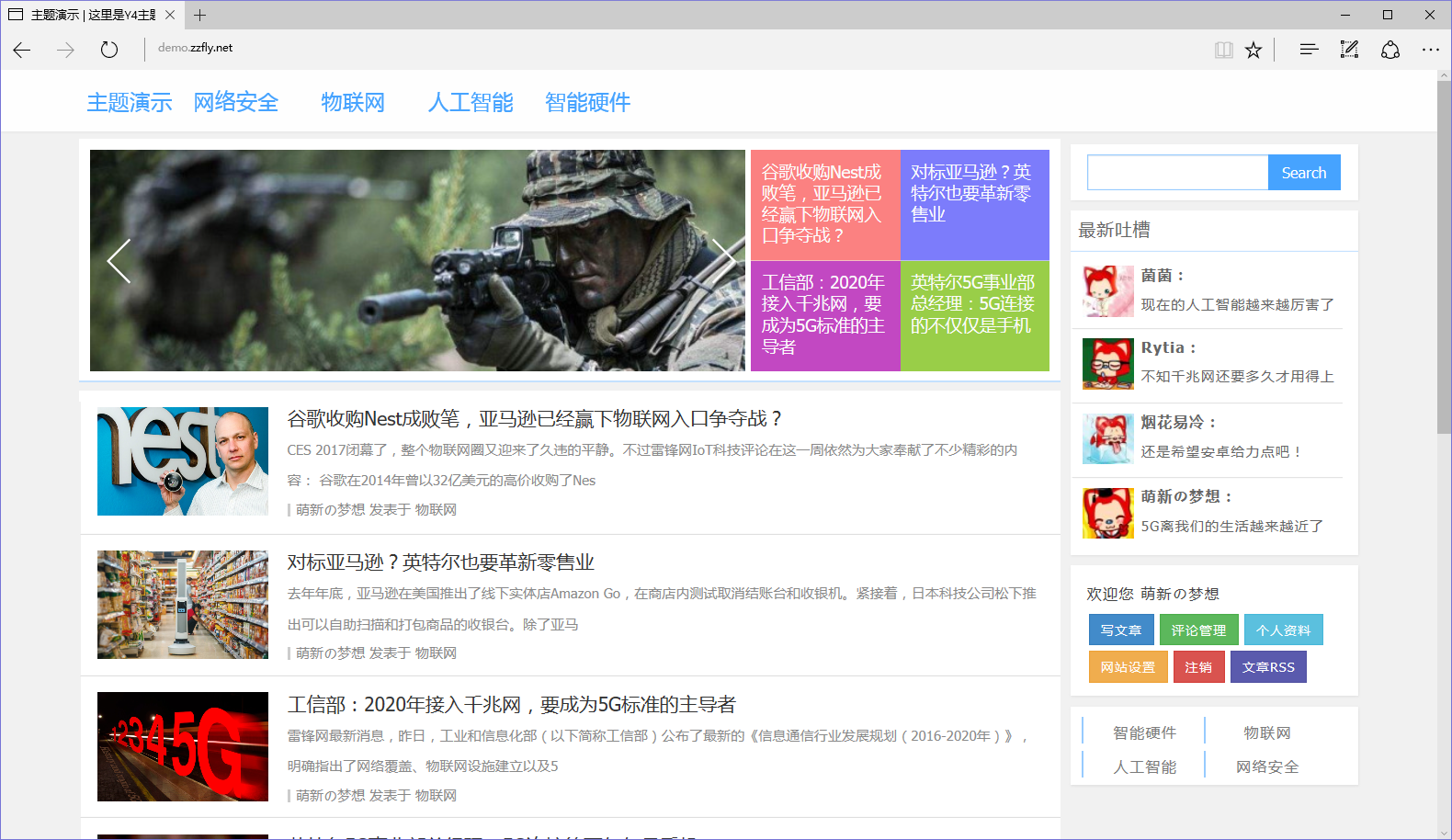Open the purple 工信部 2020年 tile

coord(825,316)
